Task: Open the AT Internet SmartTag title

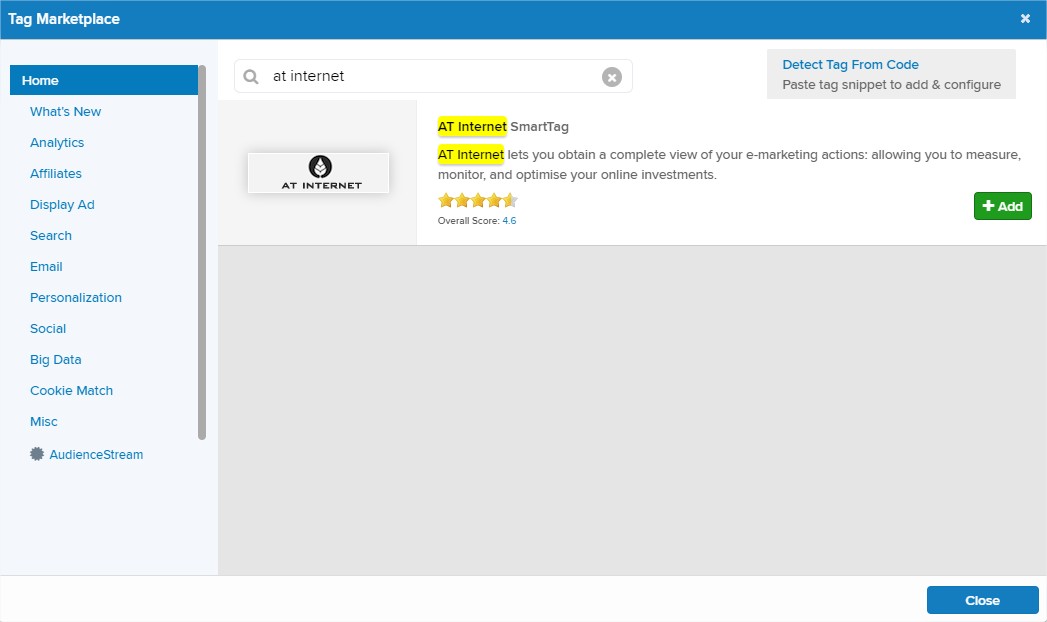Action: (x=503, y=127)
